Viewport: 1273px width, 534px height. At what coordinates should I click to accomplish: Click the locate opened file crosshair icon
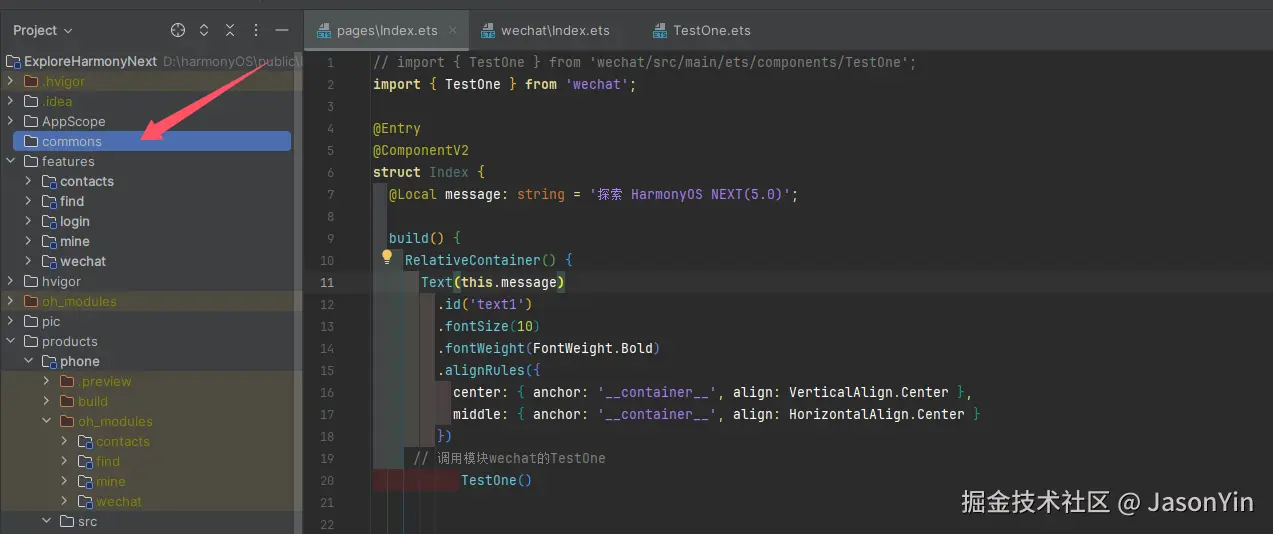coord(178,30)
